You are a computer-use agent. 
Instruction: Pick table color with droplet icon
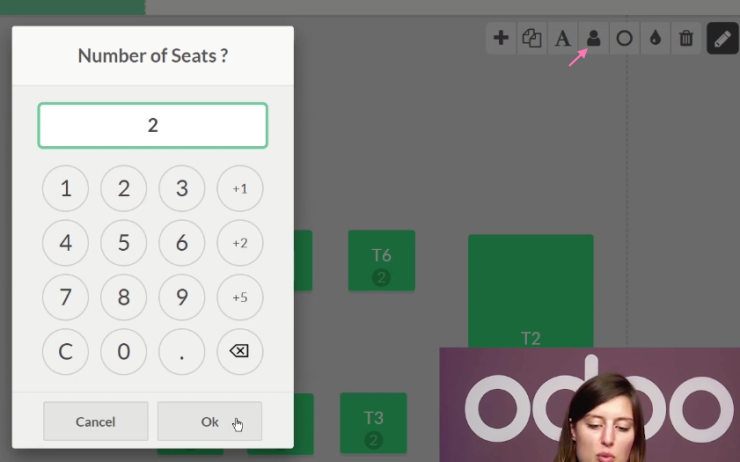coord(655,38)
